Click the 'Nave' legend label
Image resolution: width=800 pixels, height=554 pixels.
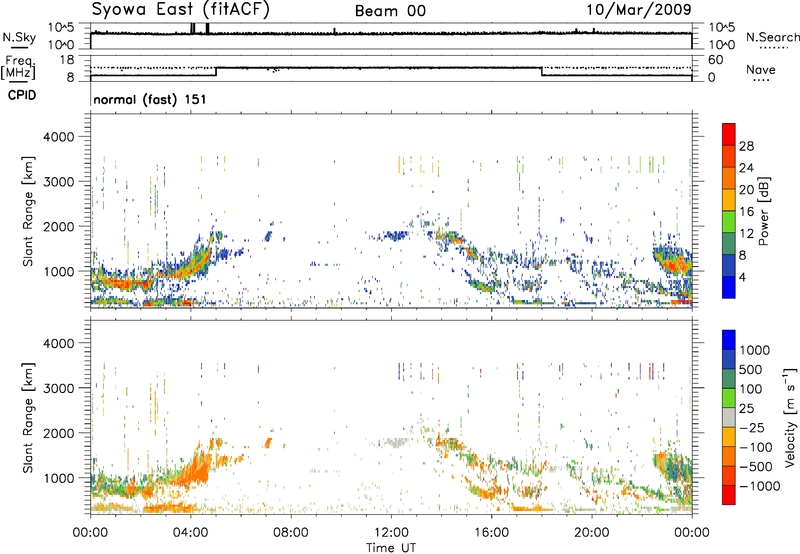click(x=760, y=70)
